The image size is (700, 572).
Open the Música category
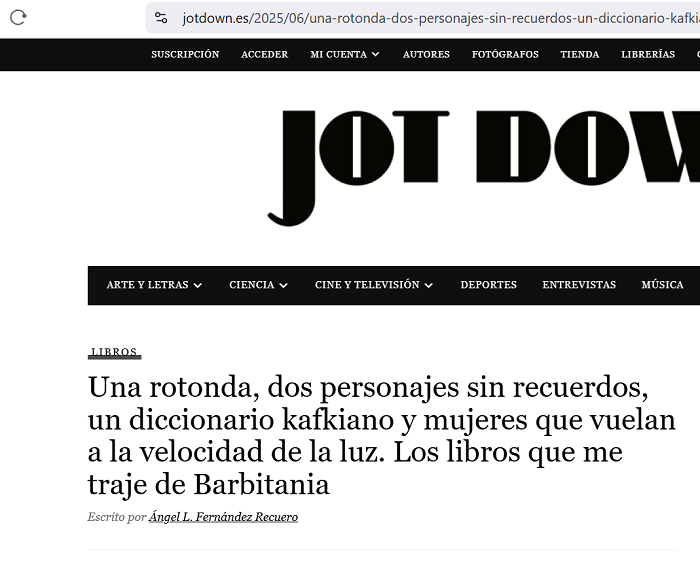[x=662, y=285]
